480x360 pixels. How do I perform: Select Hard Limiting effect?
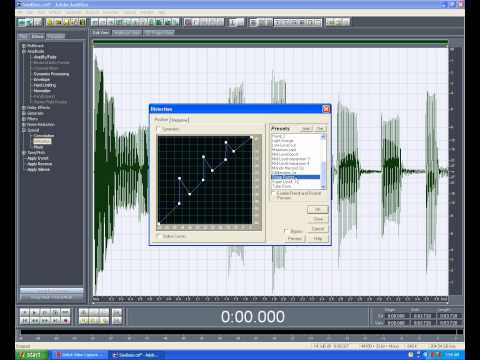45,85
